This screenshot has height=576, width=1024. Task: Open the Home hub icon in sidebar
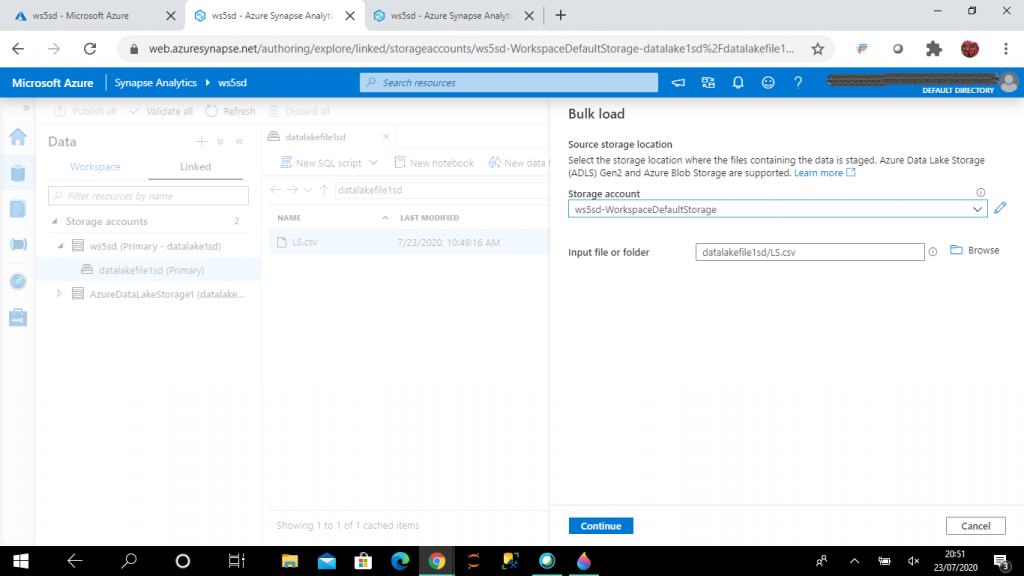tap(18, 136)
